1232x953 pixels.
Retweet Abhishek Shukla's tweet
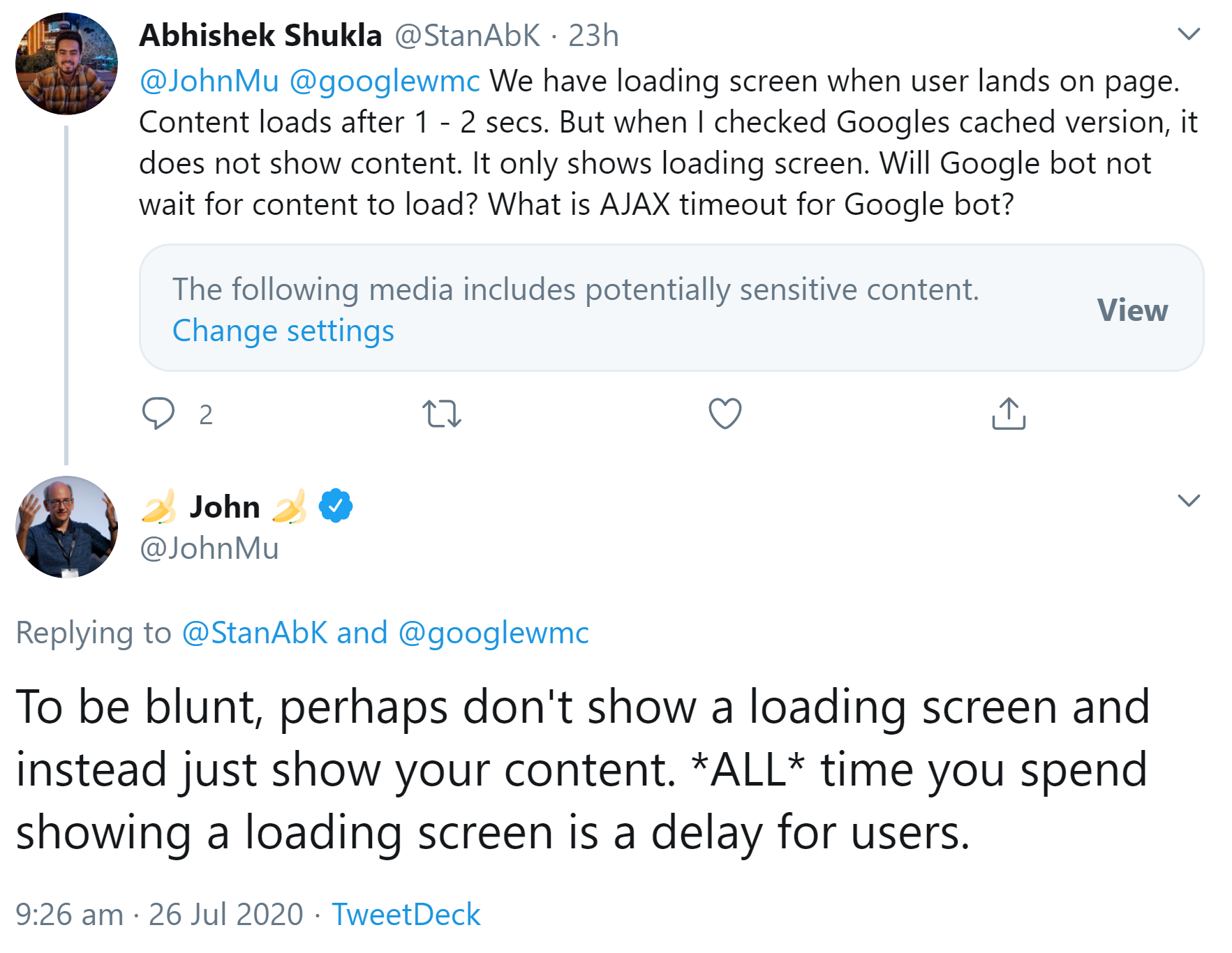pyautogui.click(x=442, y=413)
